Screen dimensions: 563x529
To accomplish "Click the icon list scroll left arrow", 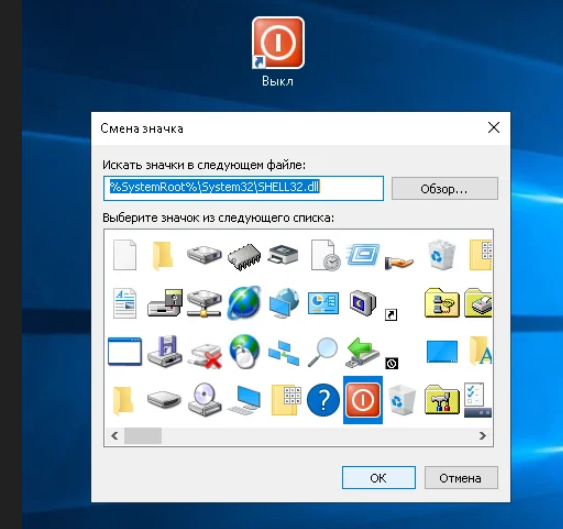I will 115,436.
